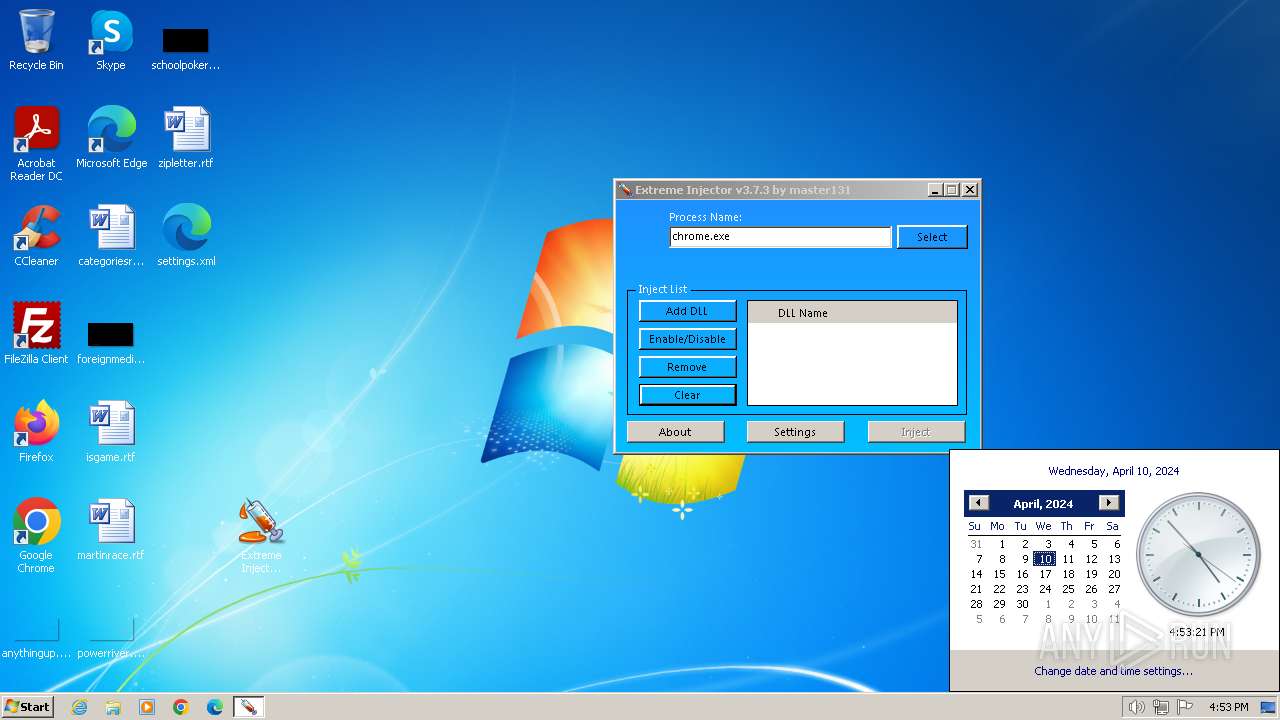
Task: Launch Firefox from desktop
Action: coord(36,432)
